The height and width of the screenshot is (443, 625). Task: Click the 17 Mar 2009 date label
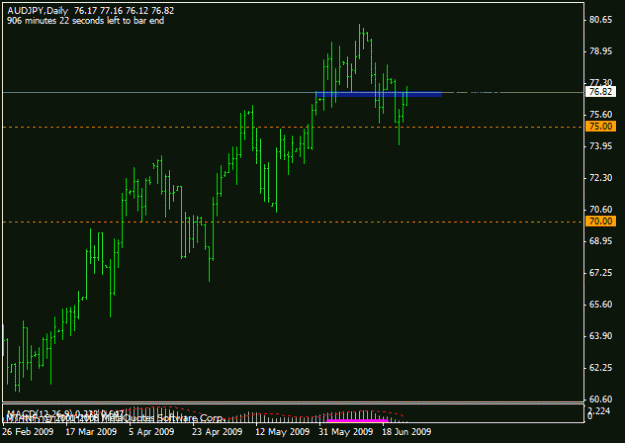[x=91, y=432]
